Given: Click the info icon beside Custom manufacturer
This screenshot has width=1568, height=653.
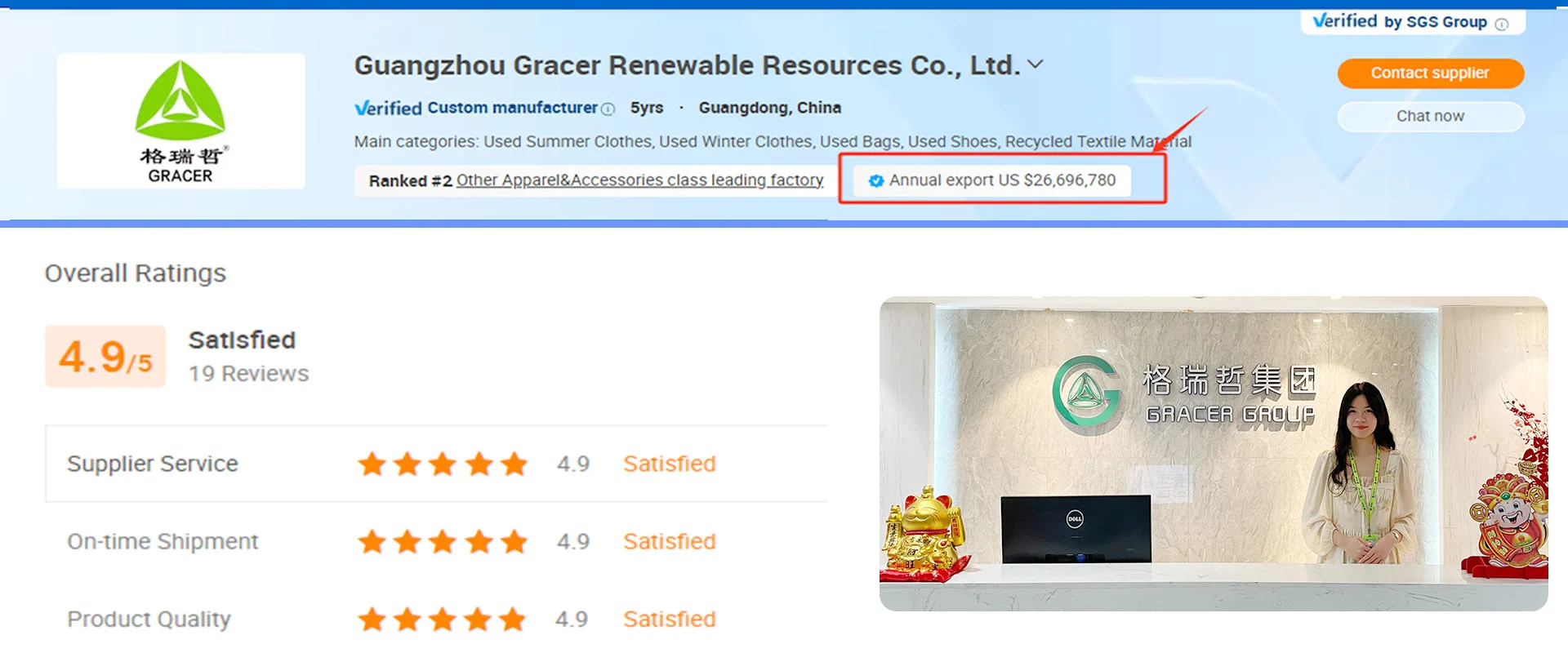Looking at the screenshot, I should click(x=608, y=109).
